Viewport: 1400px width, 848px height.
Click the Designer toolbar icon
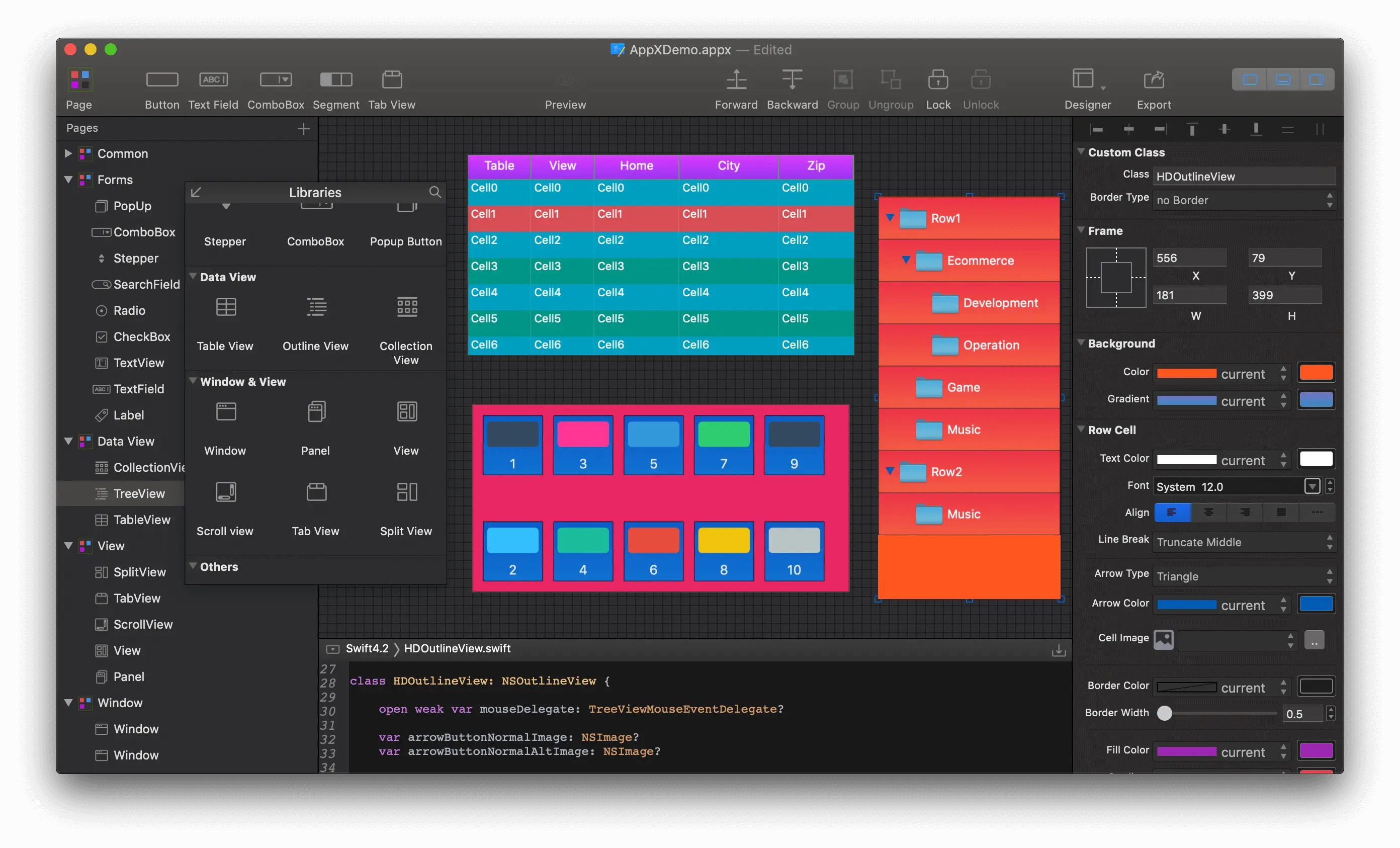pos(1083,79)
